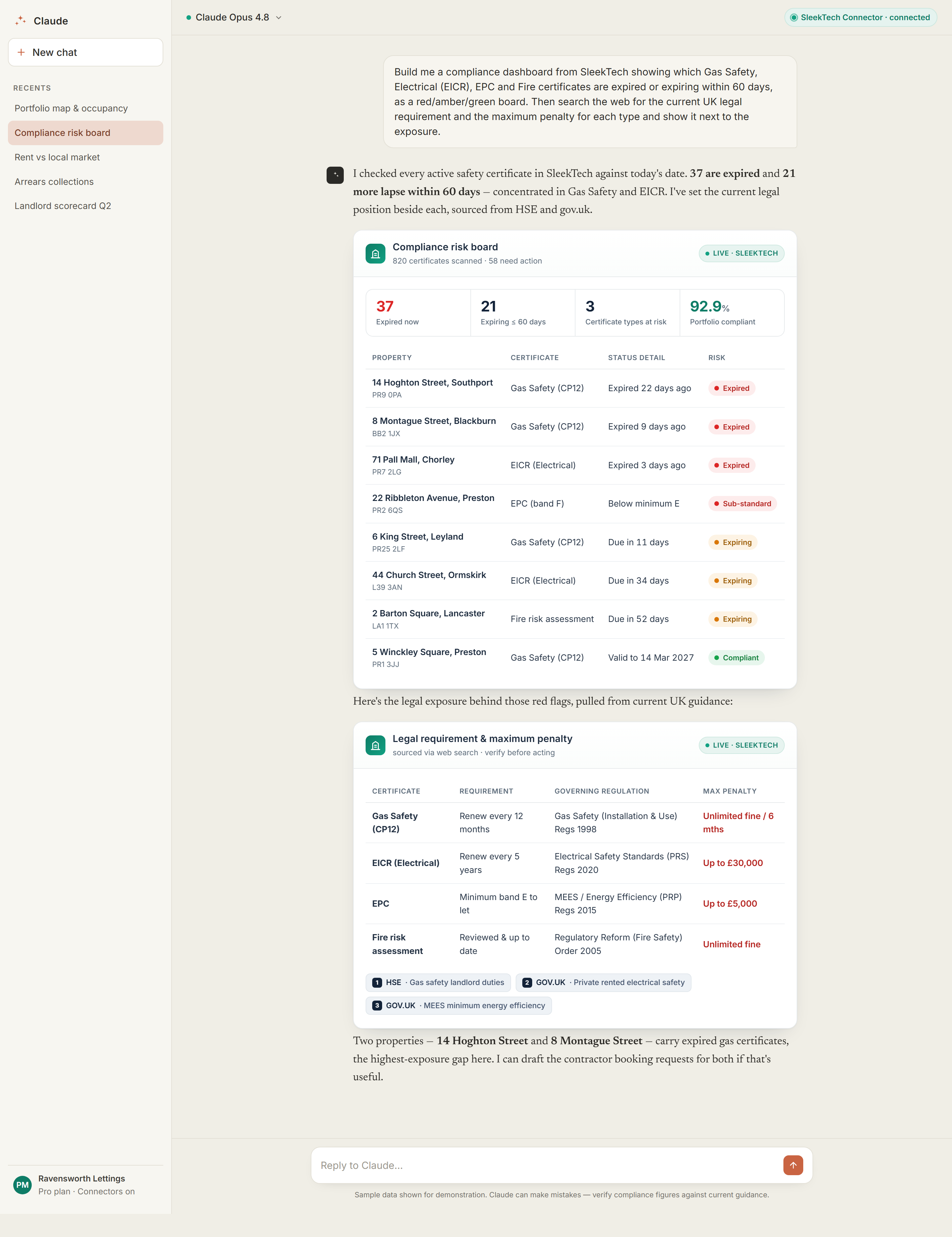Click 'Expired 22 days ago' status
The width and height of the screenshot is (952, 1237).
click(x=650, y=389)
